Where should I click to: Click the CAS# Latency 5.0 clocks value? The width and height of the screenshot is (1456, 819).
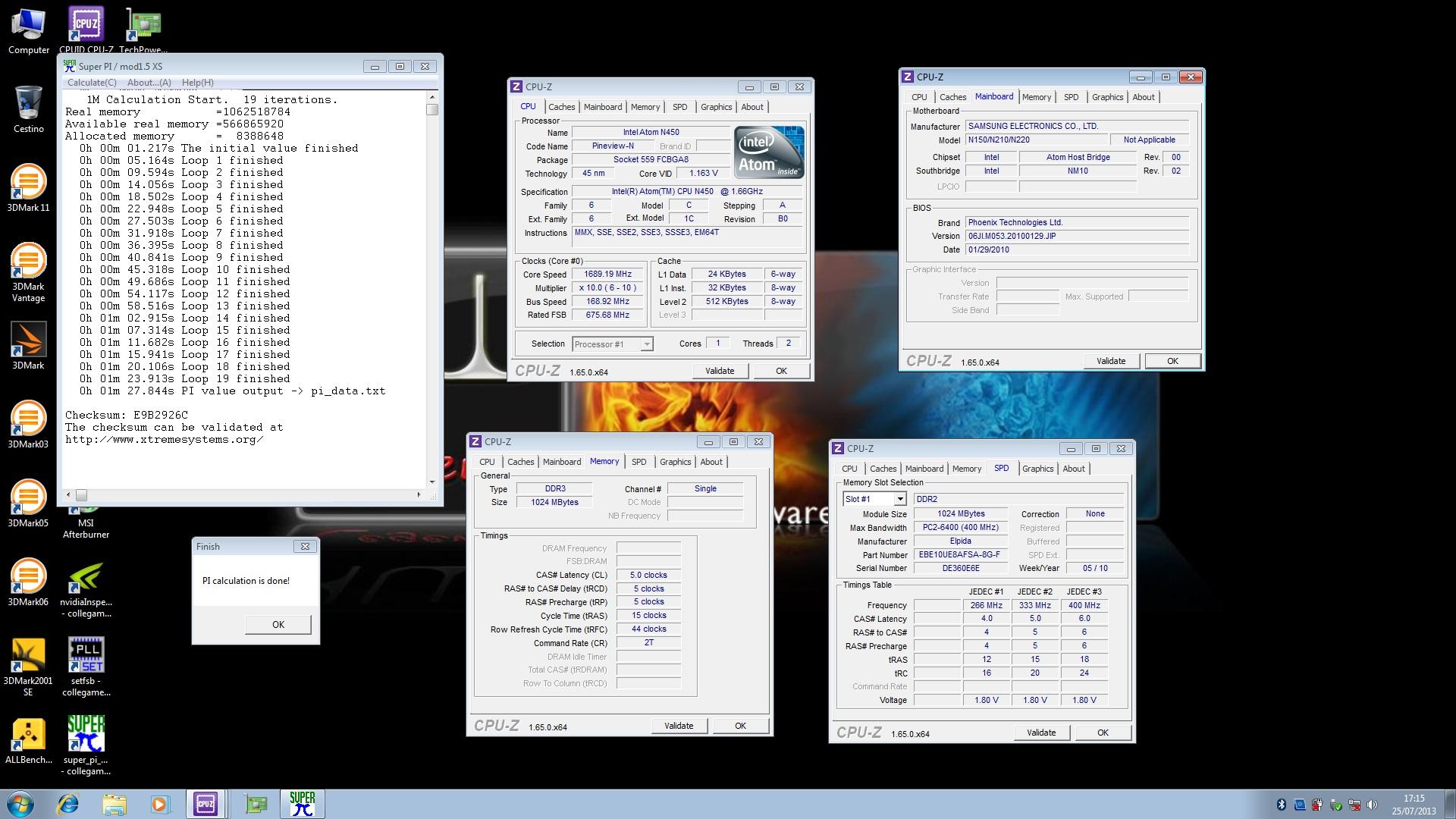(x=648, y=575)
